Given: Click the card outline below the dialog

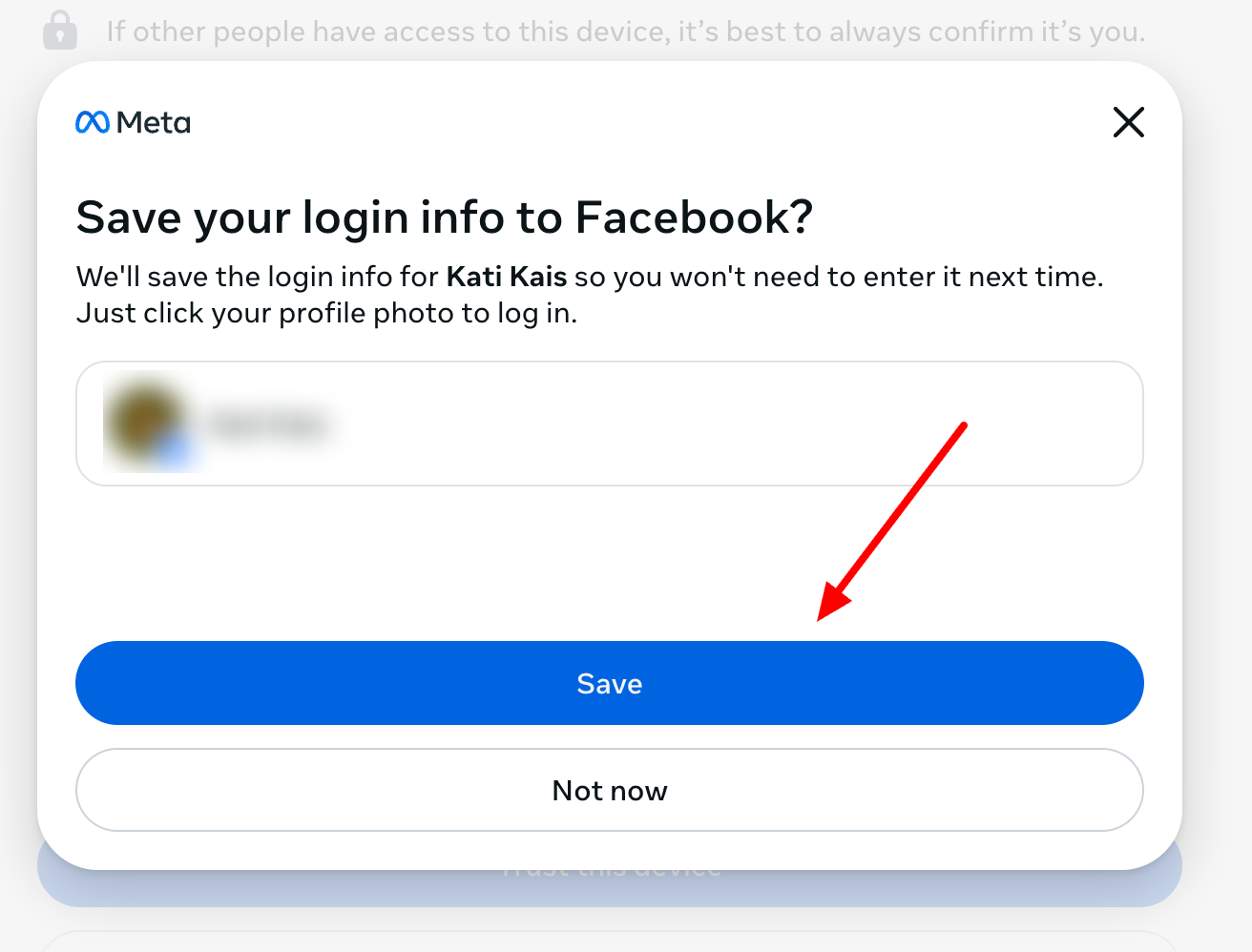Looking at the screenshot, I should pyautogui.click(x=611, y=935).
